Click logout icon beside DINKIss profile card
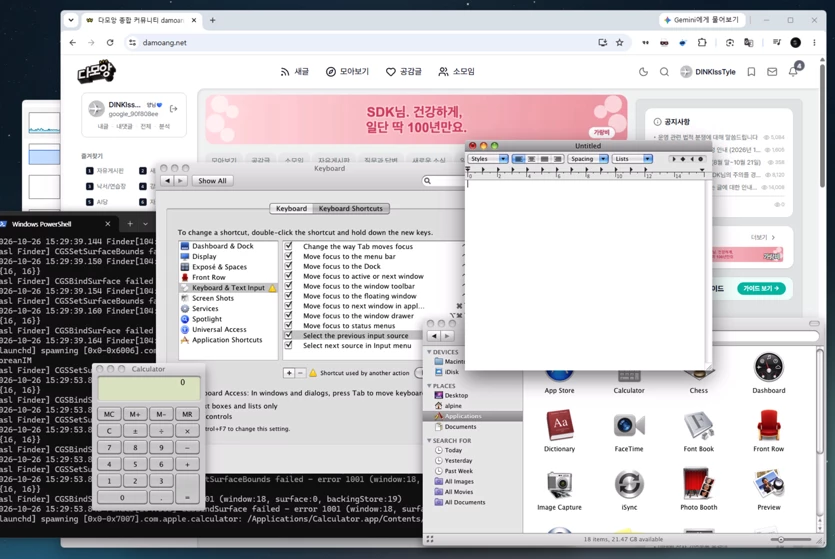The image size is (835, 559). pos(173,109)
